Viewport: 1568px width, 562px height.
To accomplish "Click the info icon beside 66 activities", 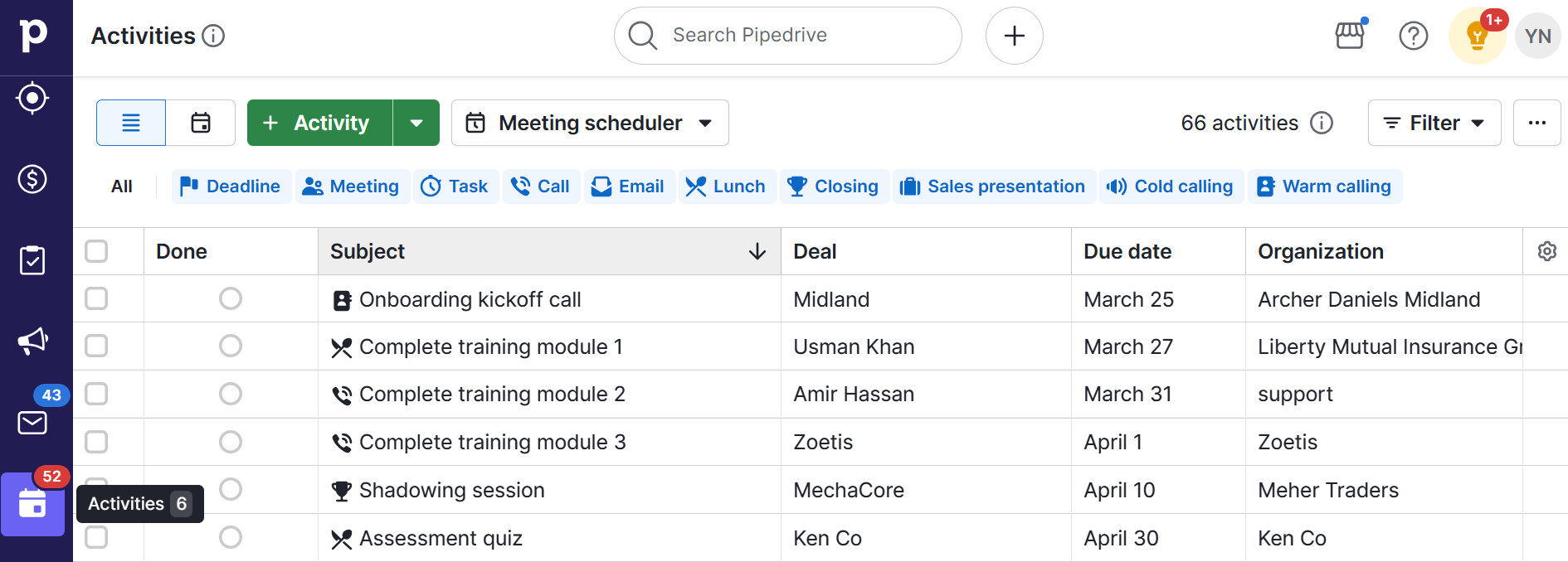I will point(1322,123).
